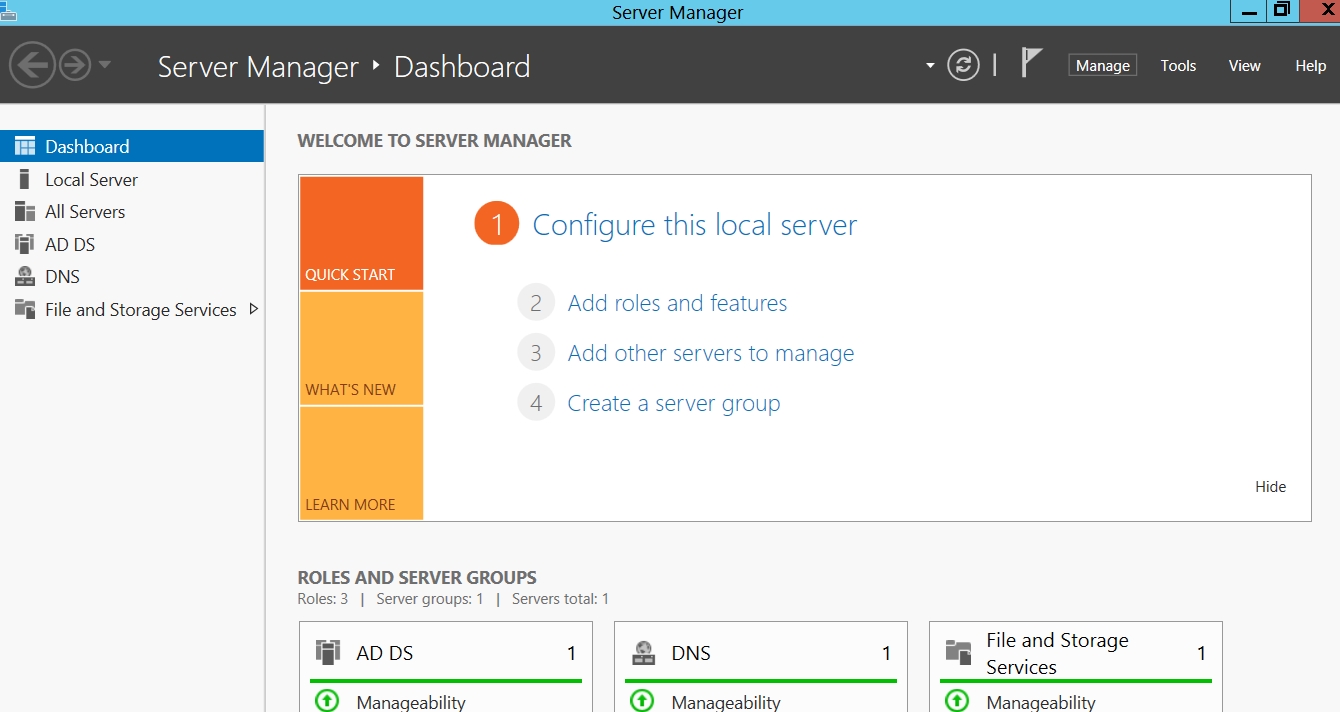Screen dimensions: 1340x712
Task: Select the WHAT'S NEW tile
Action: [x=361, y=349]
